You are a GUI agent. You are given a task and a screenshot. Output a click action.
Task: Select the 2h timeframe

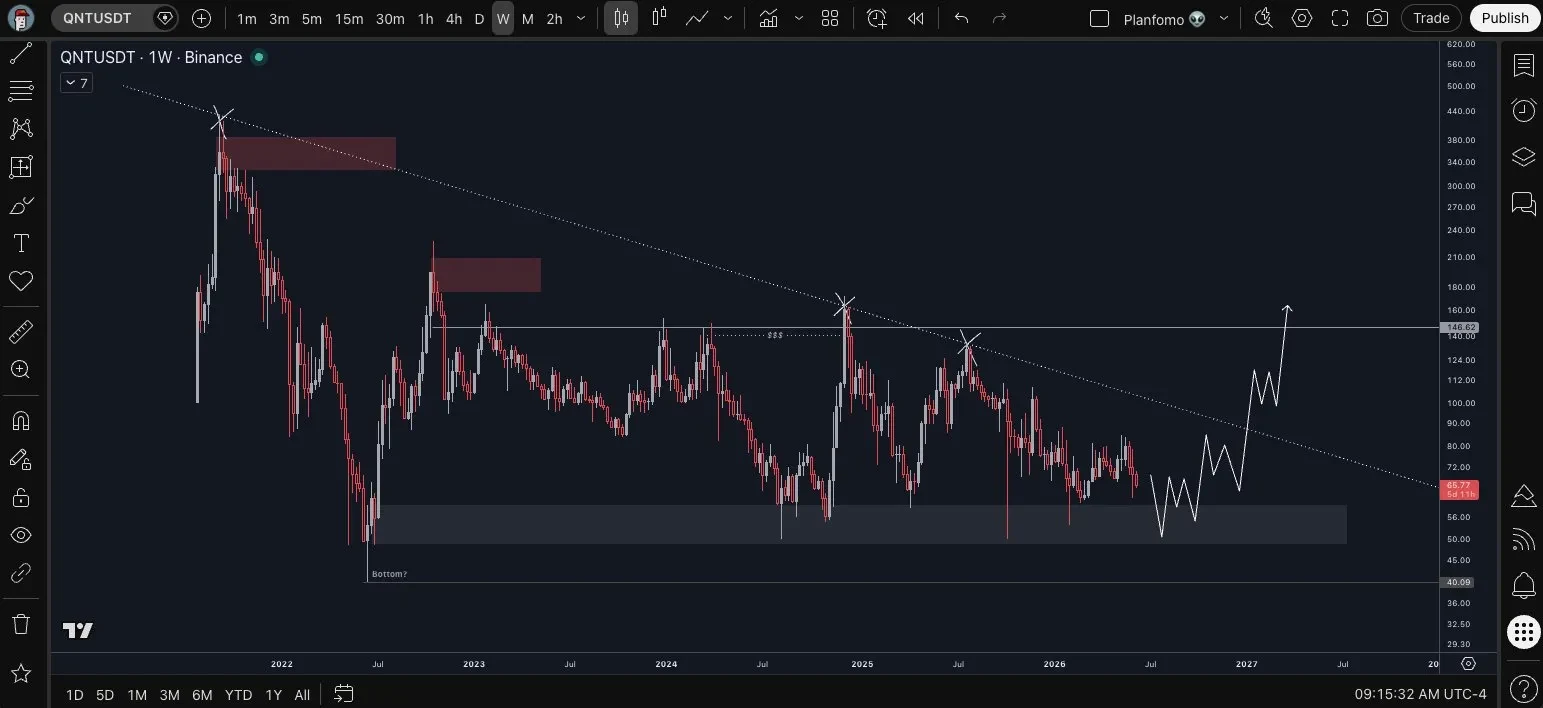pyautogui.click(x=555, y=18)
